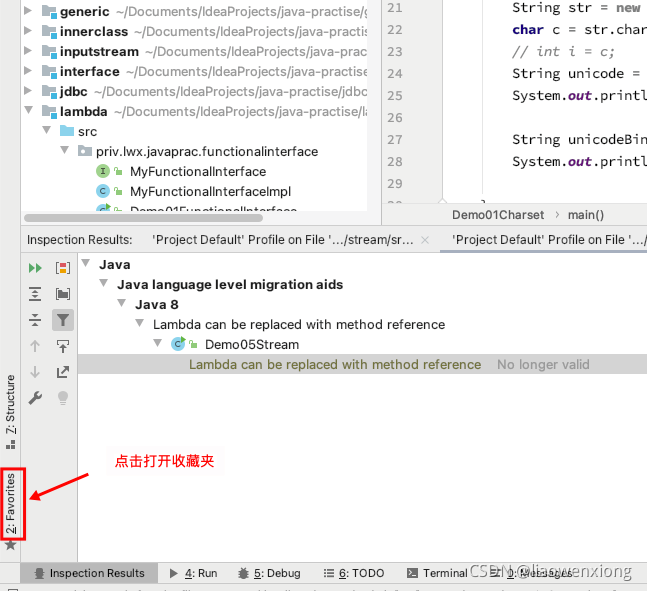
Task: Collapse the Java 8 node
Action: click(x=122, y=303)
